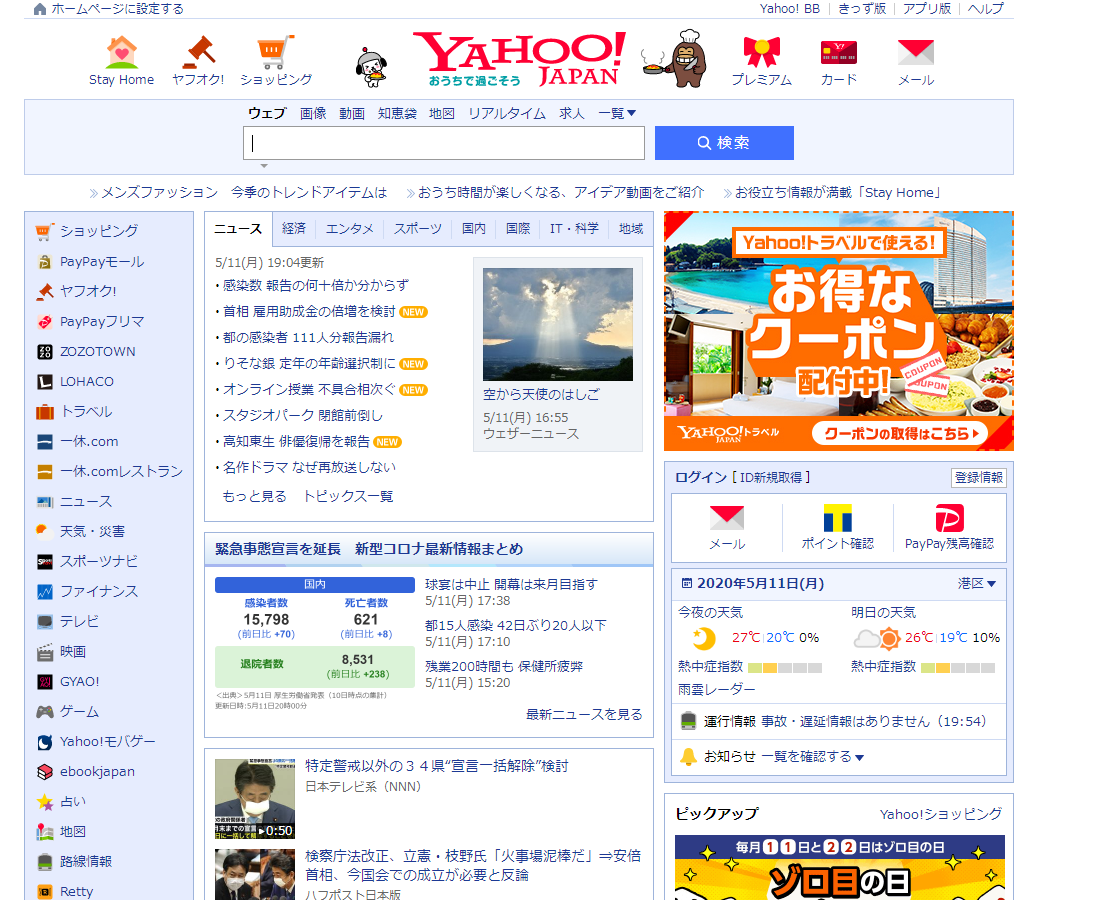Click the ポイント確認 T-point icon
1095x900 pixels.
tap(837, 517)
